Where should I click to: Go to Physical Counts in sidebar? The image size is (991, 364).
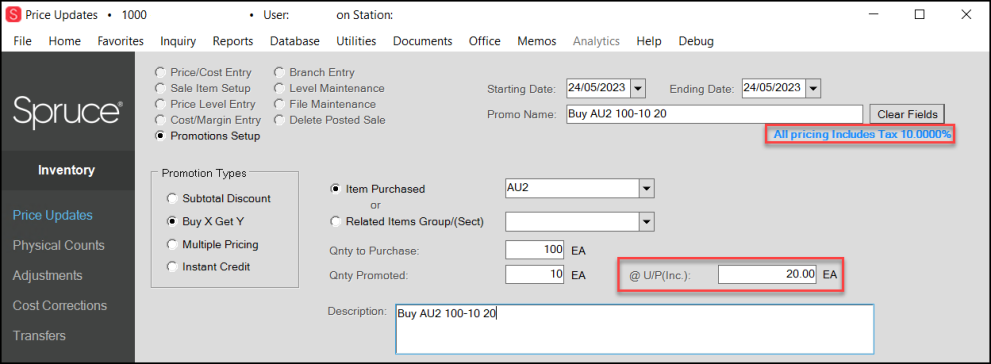pyautogui.click(x=59, y=245)
